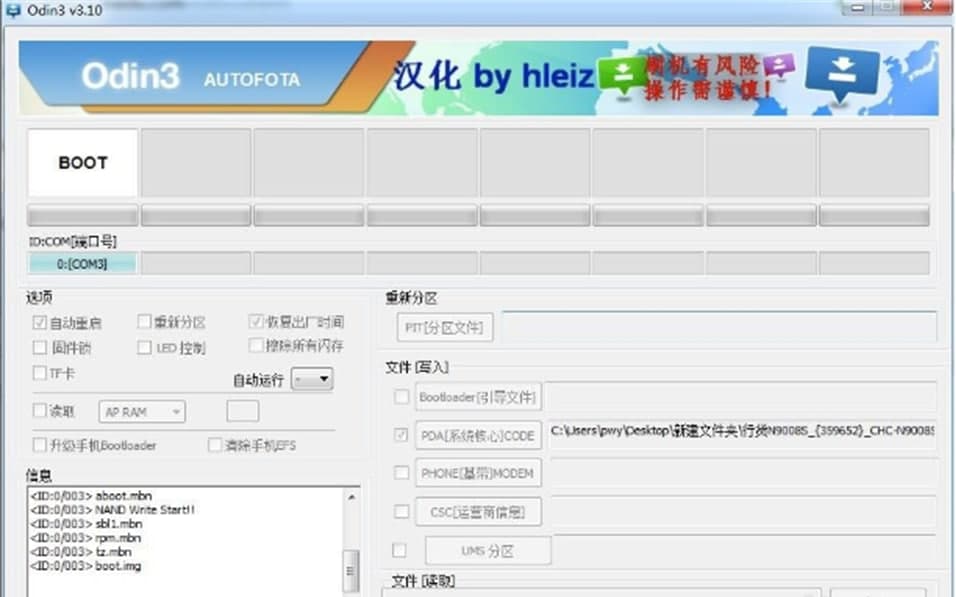The height and width of the screenshot is (597, 956).
Task: Click the PHONE[基带]MODEM button
Action: [x=478, y=473]
